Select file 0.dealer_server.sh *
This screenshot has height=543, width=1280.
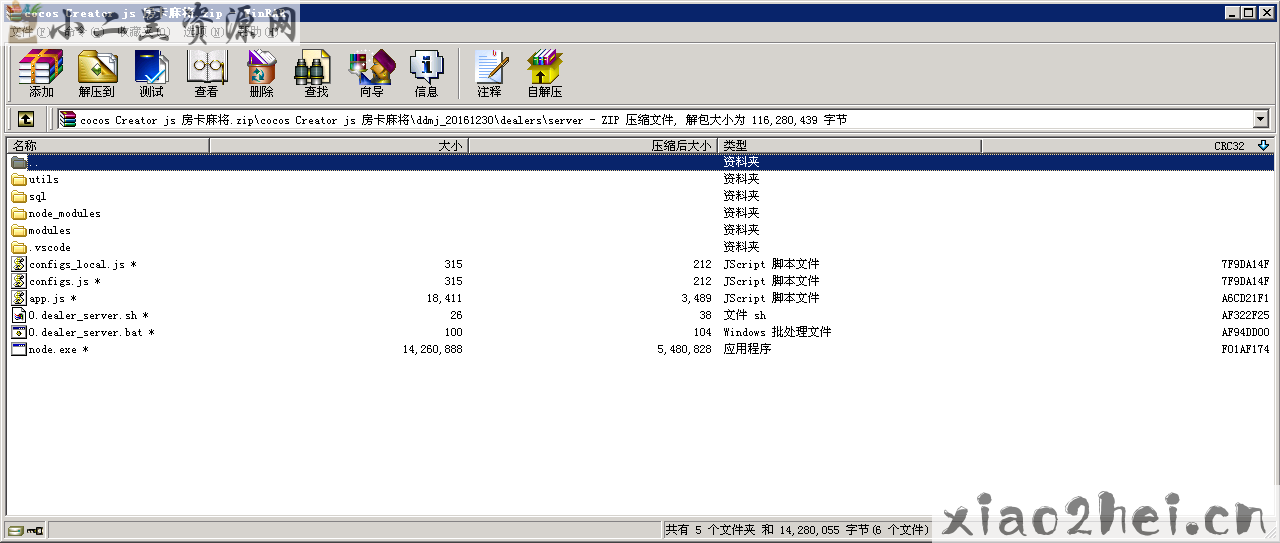(89, 315)
